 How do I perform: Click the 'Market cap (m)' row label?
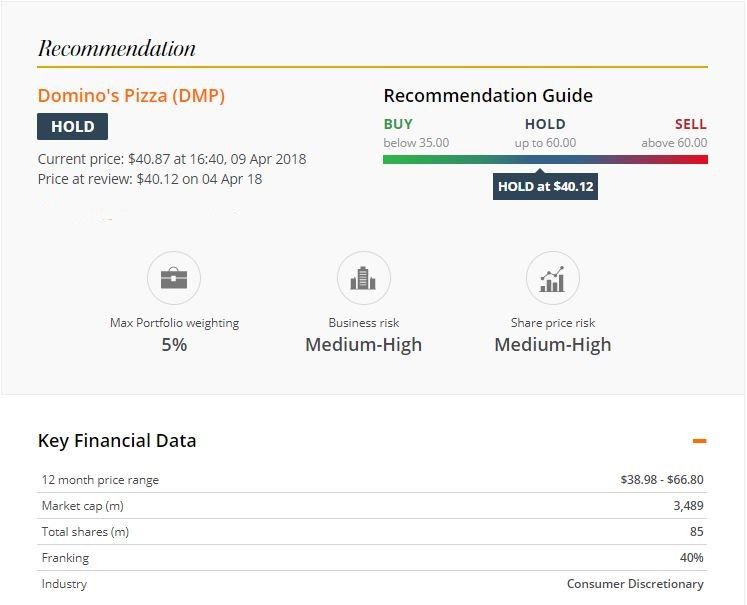pos(82,506)
